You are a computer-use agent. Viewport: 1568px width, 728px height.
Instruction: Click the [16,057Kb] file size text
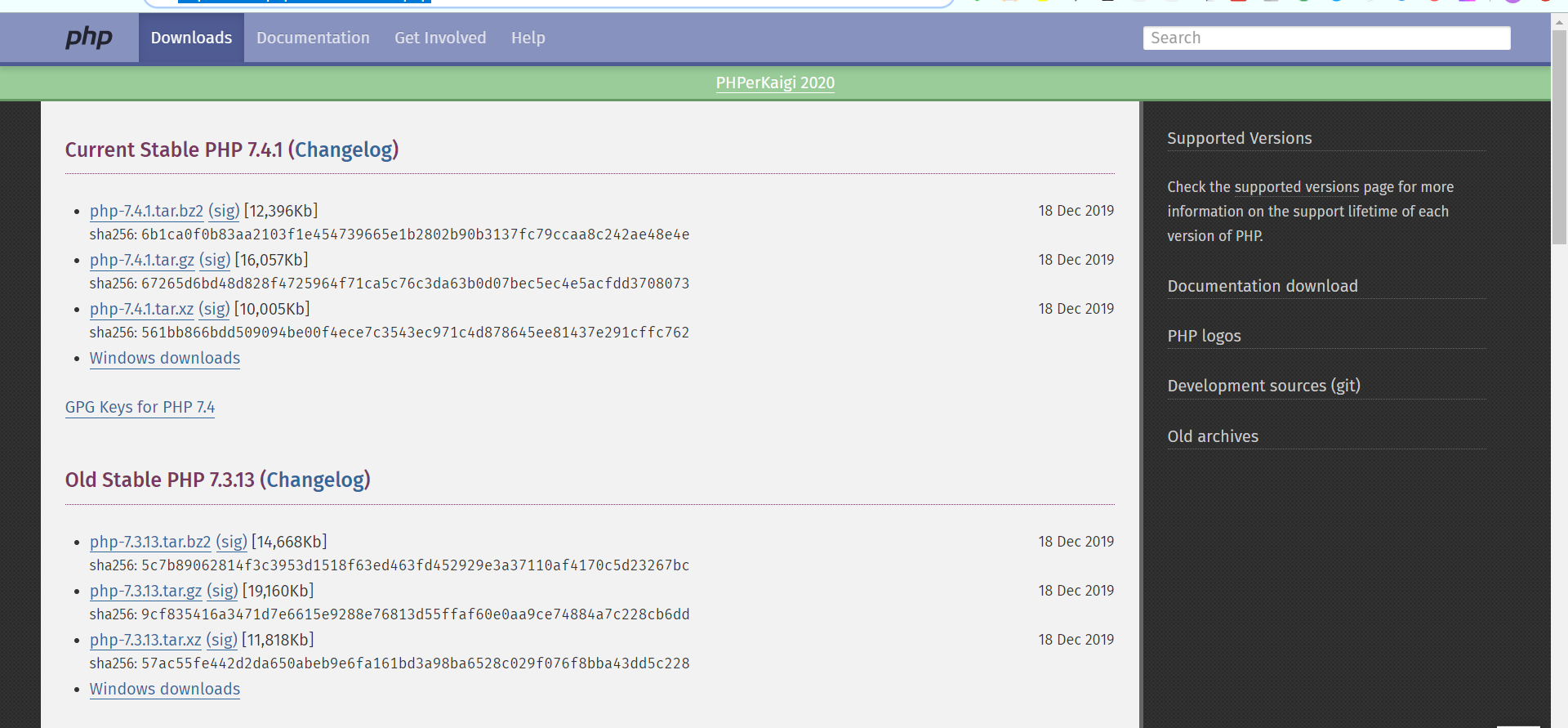tap(272, 260)
